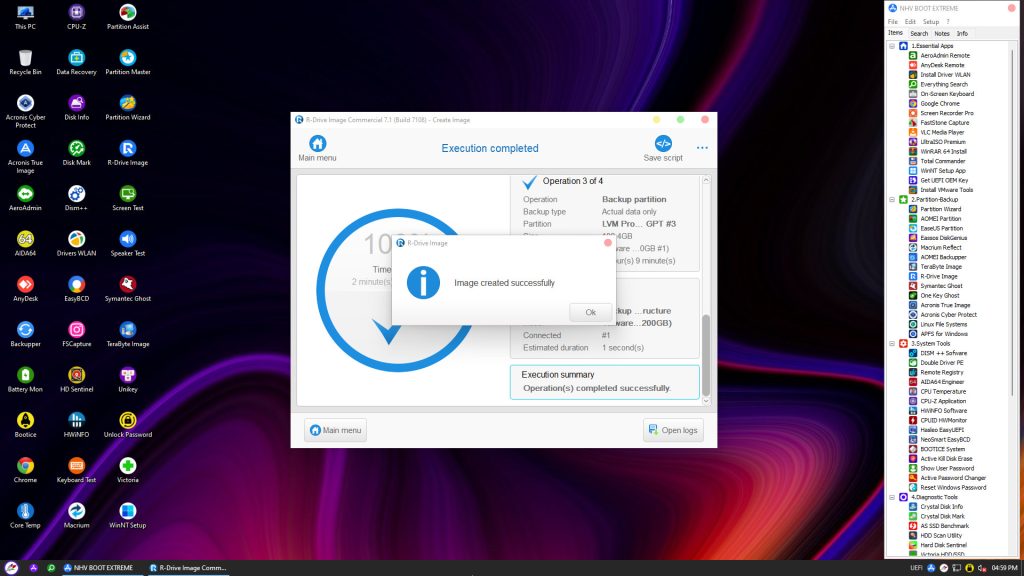Image resolution: width=1024 pixels, height=576 pixels.
Task: Launch AIDA64 desktop icon
Action: tap(25, 244)
